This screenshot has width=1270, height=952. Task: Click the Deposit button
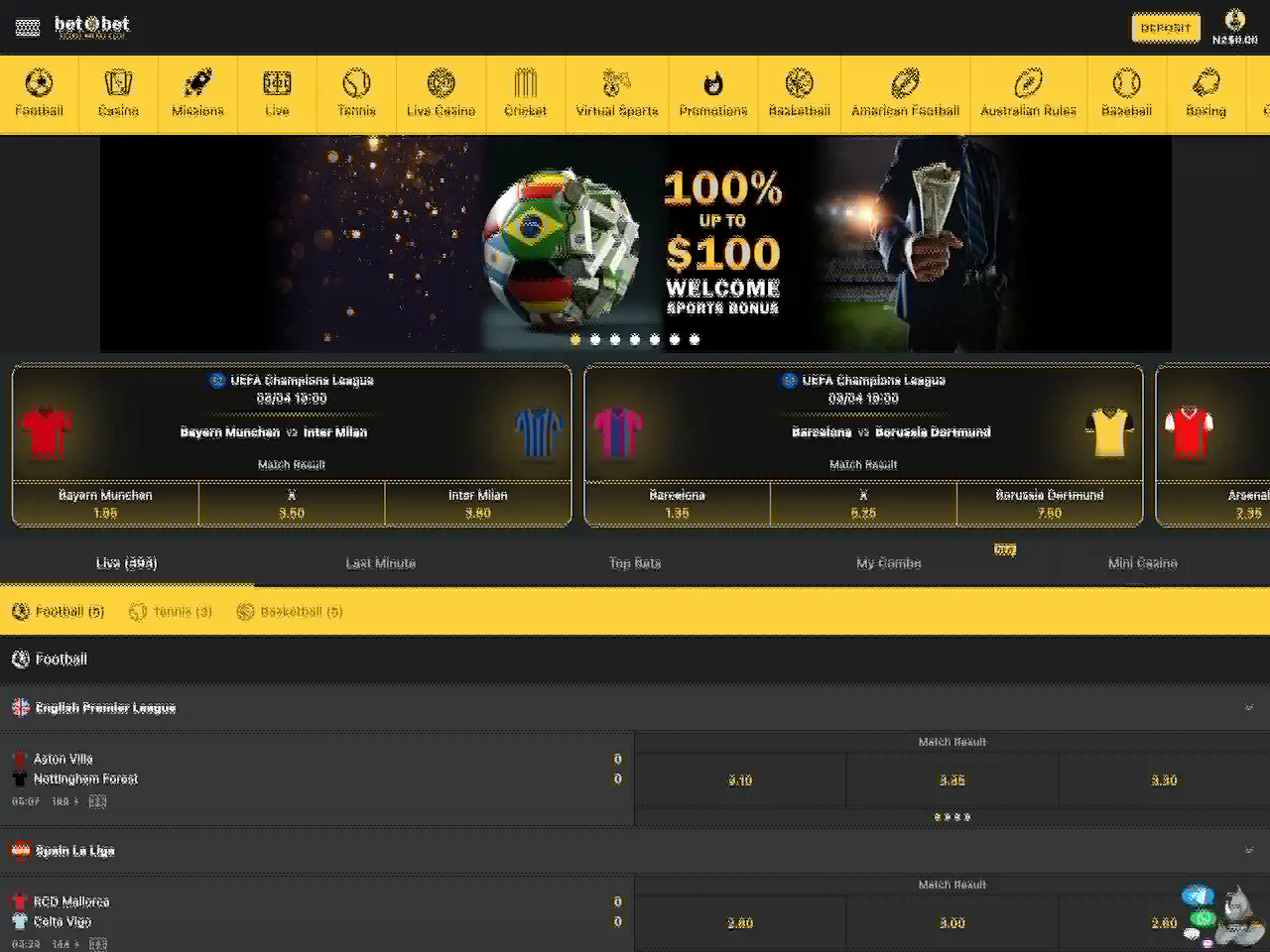(1165, 28)
